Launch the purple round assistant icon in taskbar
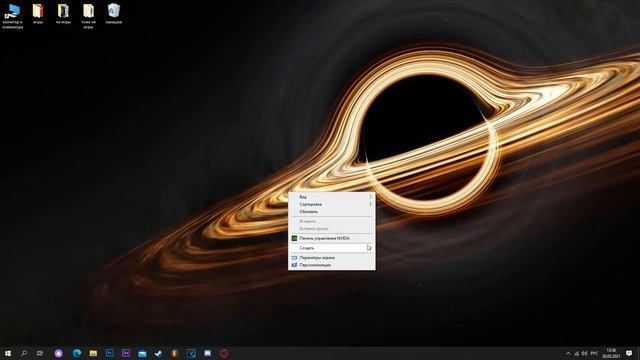This screenshot has width=640, height=360. 59,353
